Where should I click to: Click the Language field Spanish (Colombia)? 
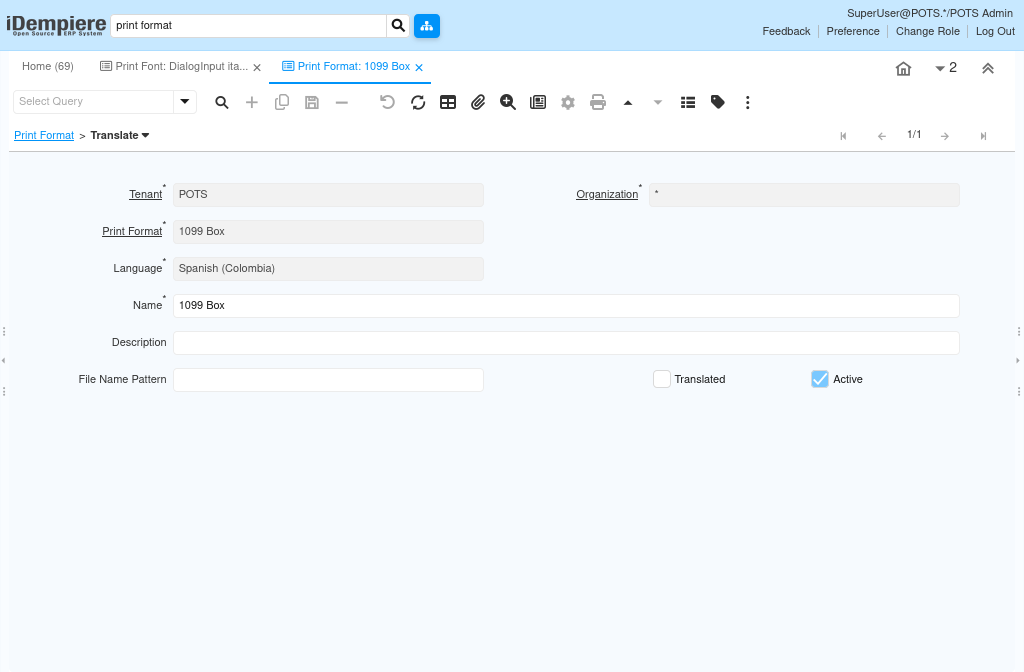328,269
